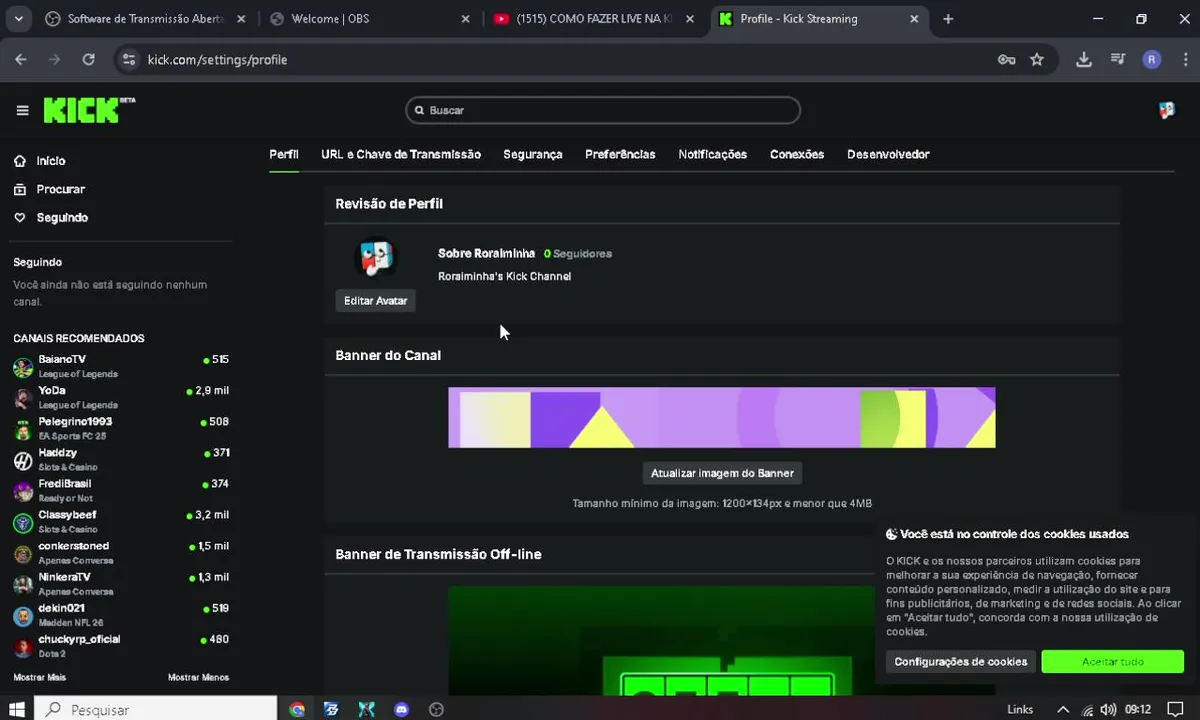Image resolution: width=1200 pixels, height=720 pixels.
Task: Open BaianoTV recommended channel
Action: coord(121,366)
